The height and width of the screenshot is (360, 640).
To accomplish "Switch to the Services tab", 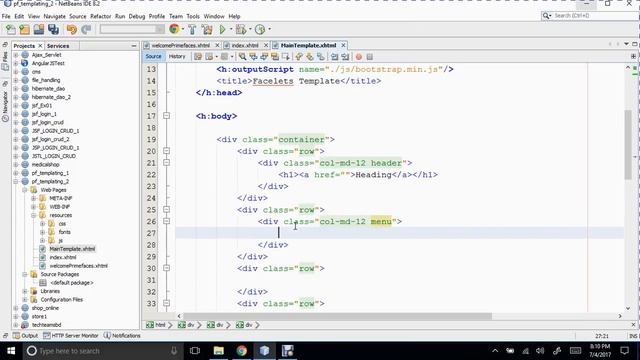I will tap(58, 46).
